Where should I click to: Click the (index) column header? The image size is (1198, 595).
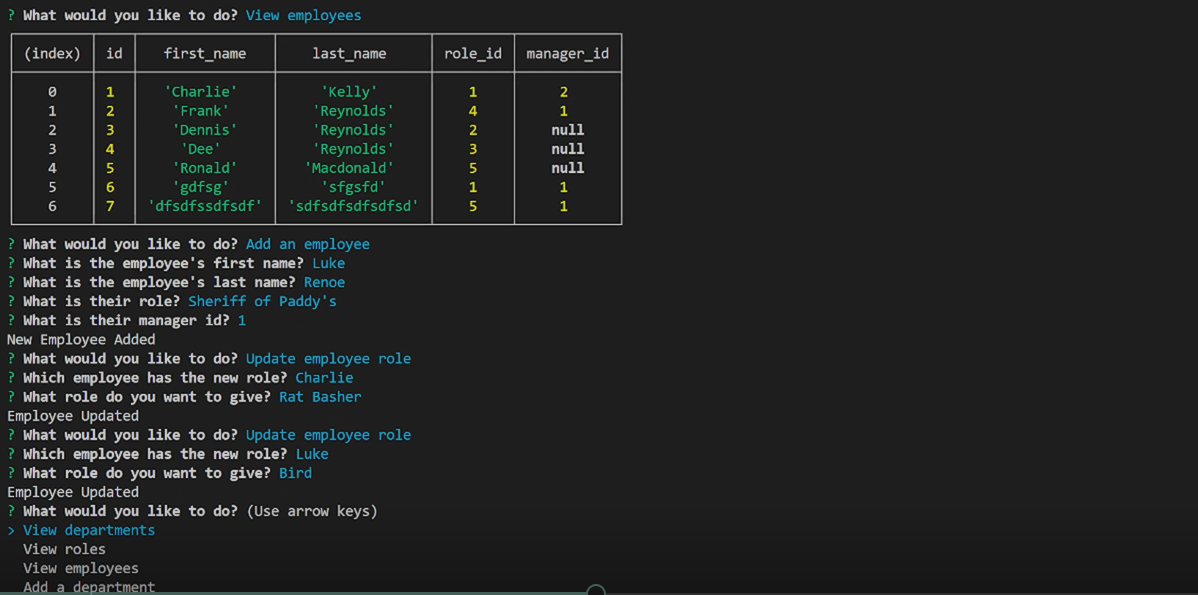tap(52, 53)
